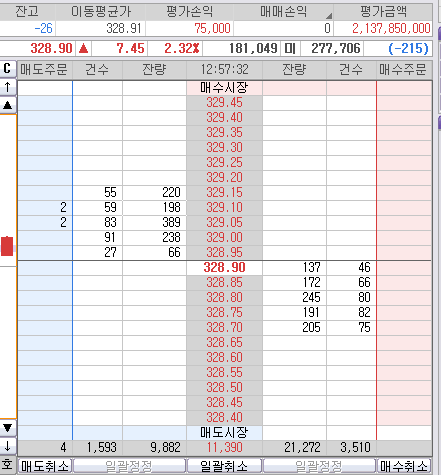Click the price 328.60
Screen dimensions: 441x475
coord(224,358)
